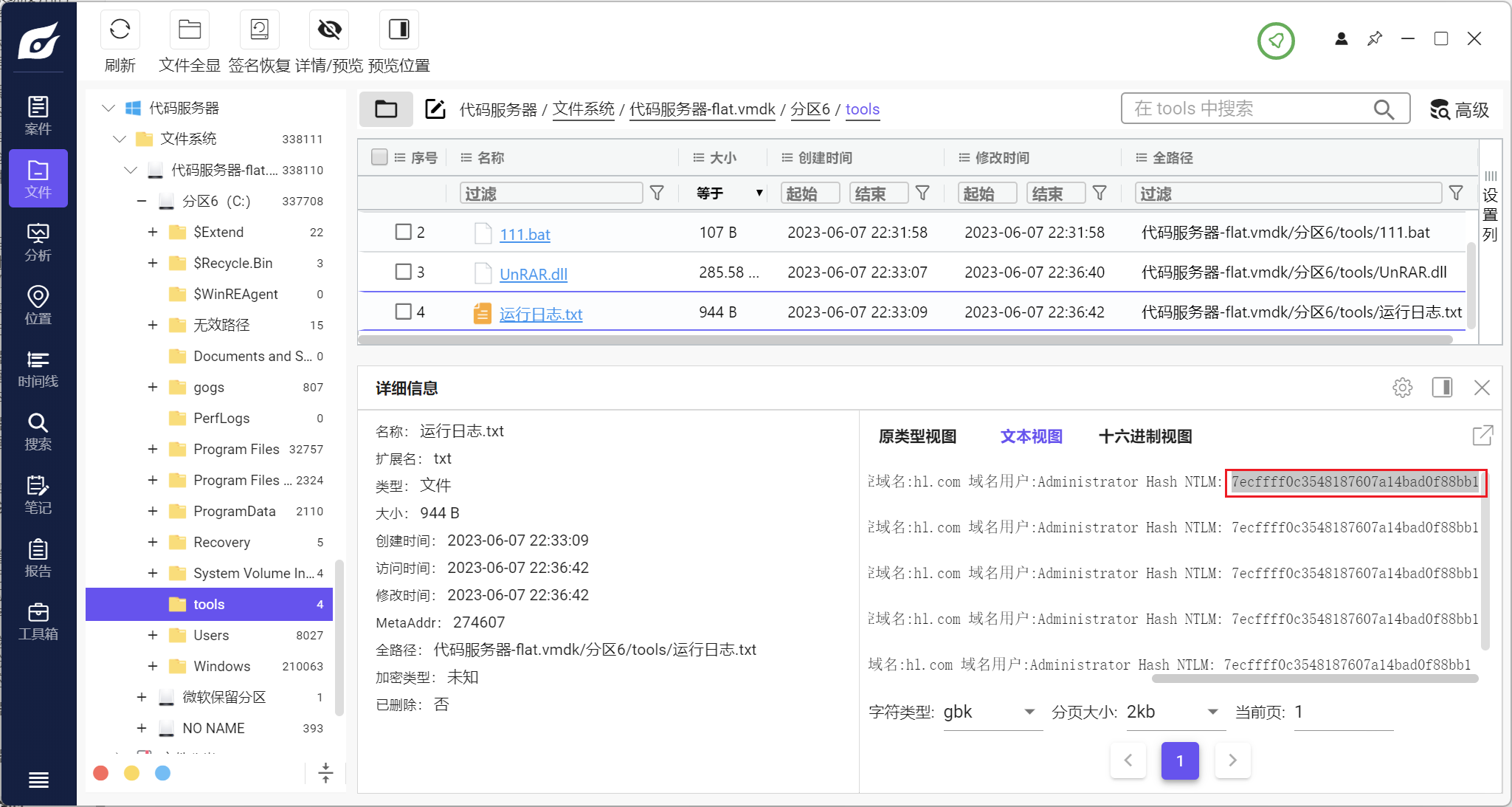Collapse the 分区6 (C:) node
The image size is (1512, 807).
point(142,201)
